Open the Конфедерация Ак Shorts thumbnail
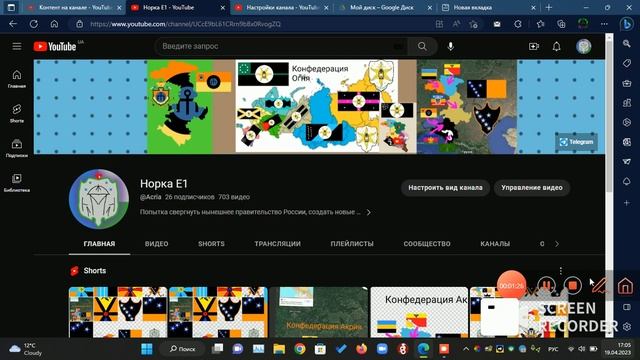The height and width of the screenshot is (360, 640). pos(419,312)
